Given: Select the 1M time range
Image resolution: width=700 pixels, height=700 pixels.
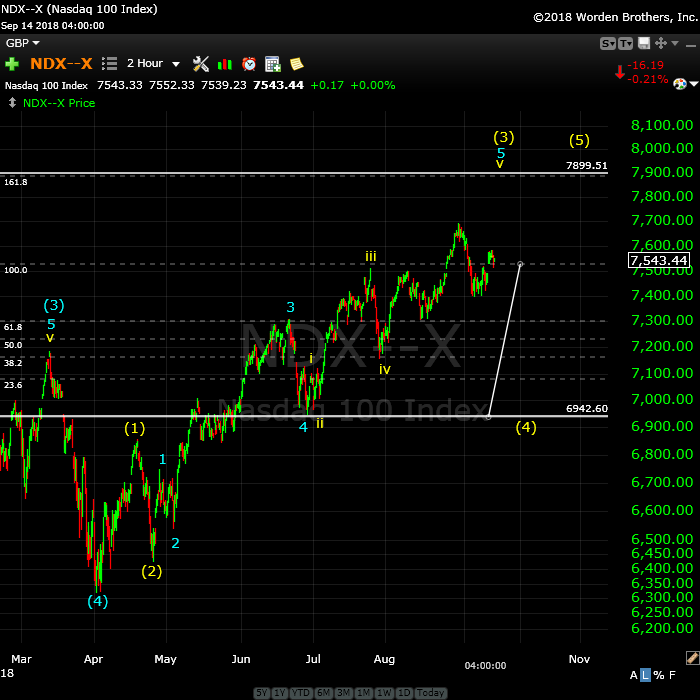Looking at the screenshot, I should click(363, 692).
